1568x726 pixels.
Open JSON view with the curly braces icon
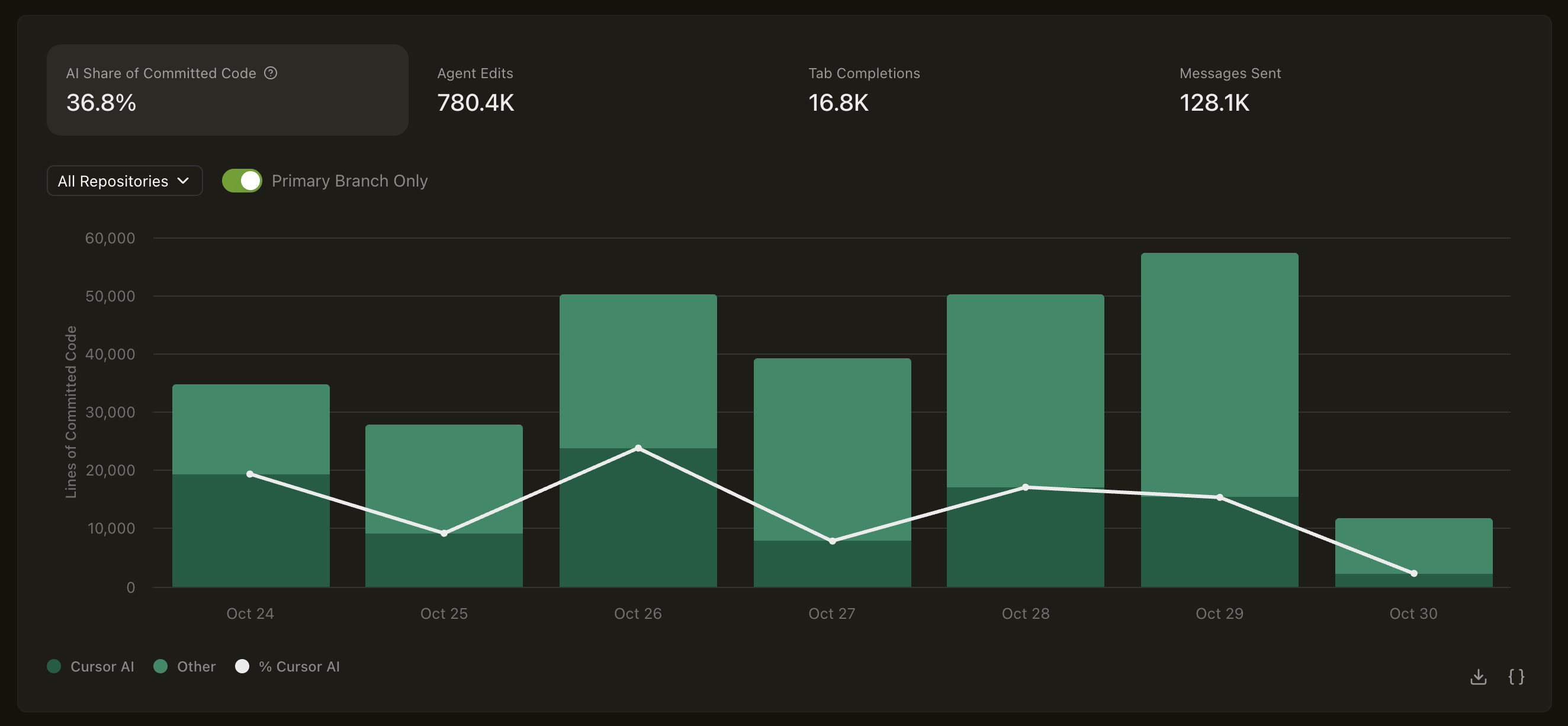[1516, 677]
